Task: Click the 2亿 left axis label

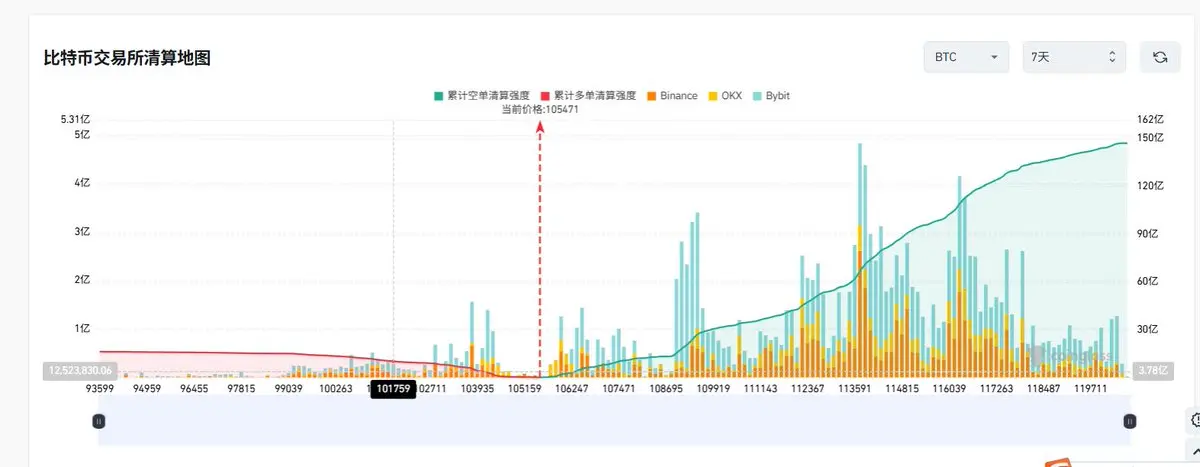Action: click(x=84, y=280)
